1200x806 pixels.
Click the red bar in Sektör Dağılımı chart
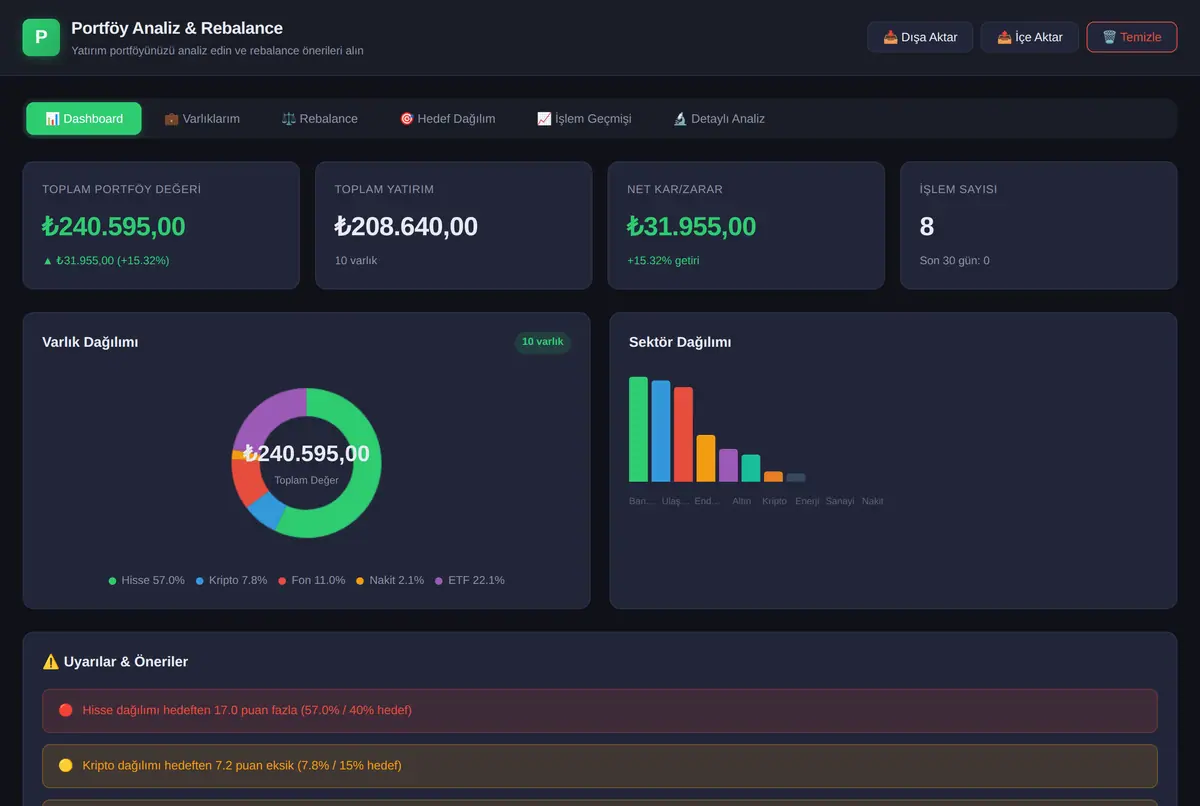point(683,435)
